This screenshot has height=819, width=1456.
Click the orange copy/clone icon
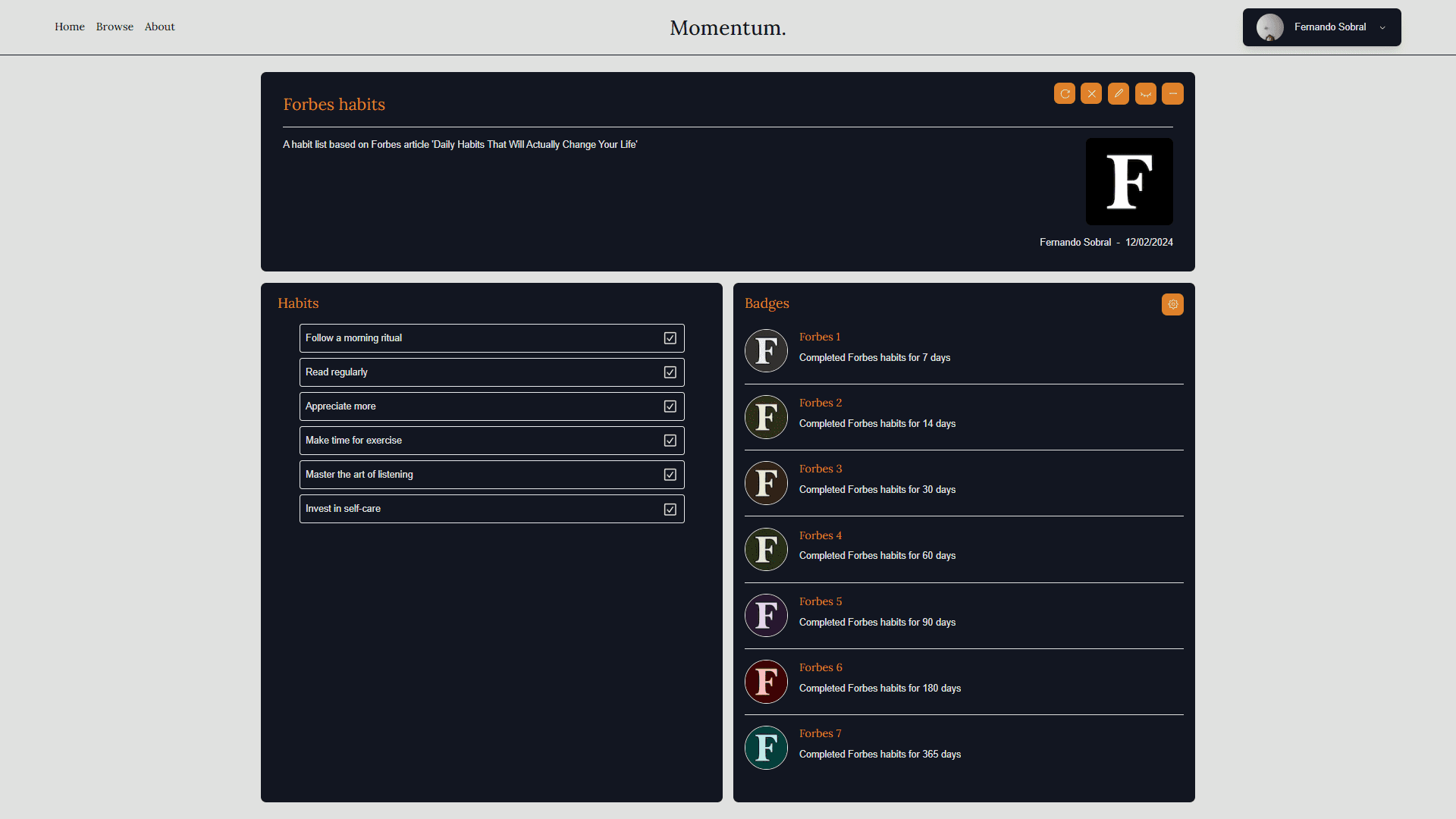(1064, 93)
